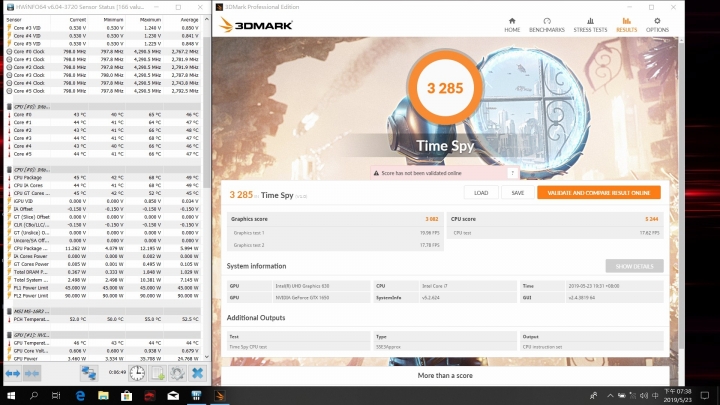The image size is (720, 405).
Task: Open File Explorer from taskbar
Action: [103, 395]
